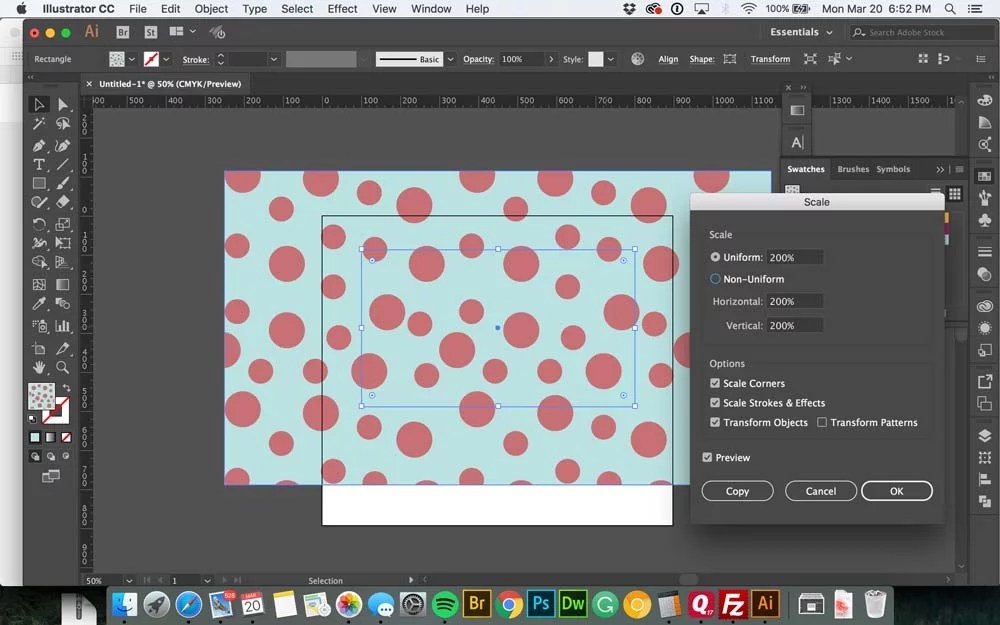The height and width of the screenshot is (625, 1000).
Task: Activate the Zoom tool
Action: pos(62,366)
